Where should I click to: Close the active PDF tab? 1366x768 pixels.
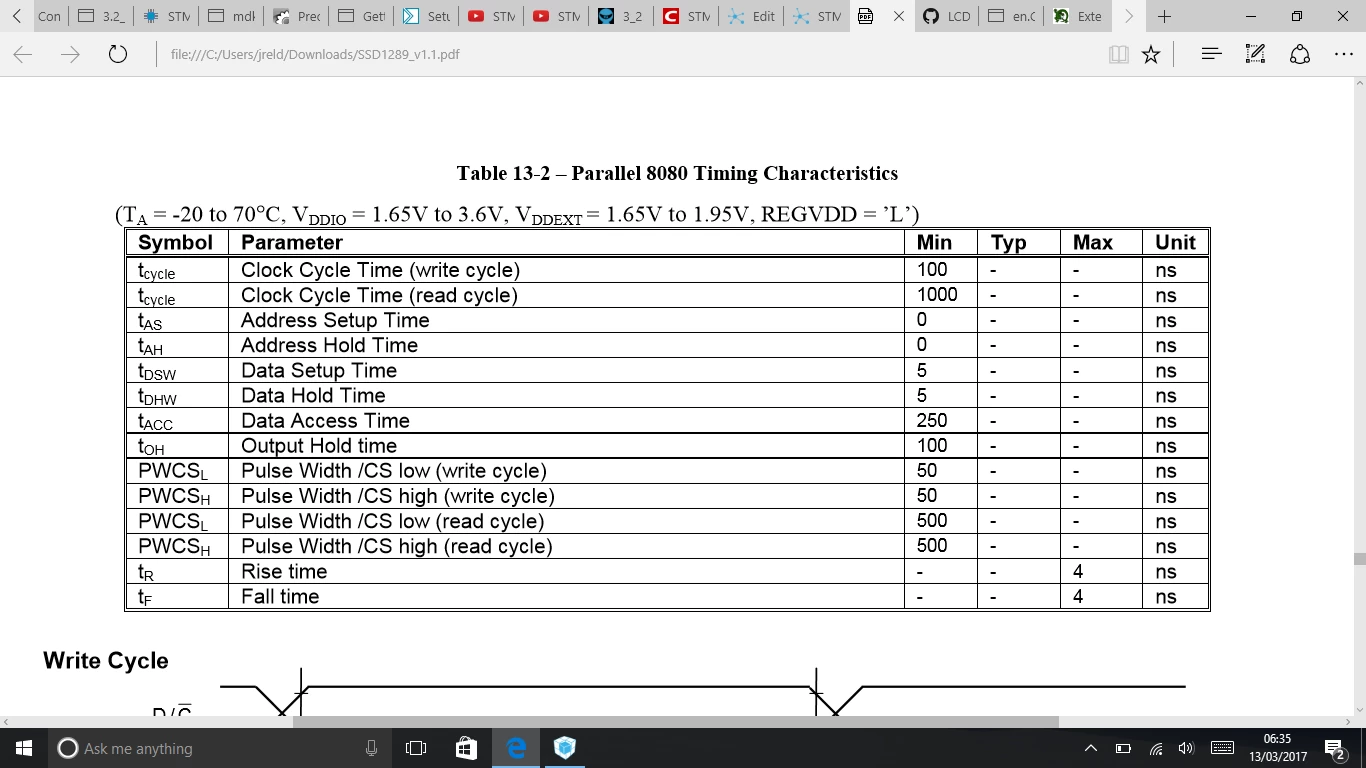coord(899,16)
